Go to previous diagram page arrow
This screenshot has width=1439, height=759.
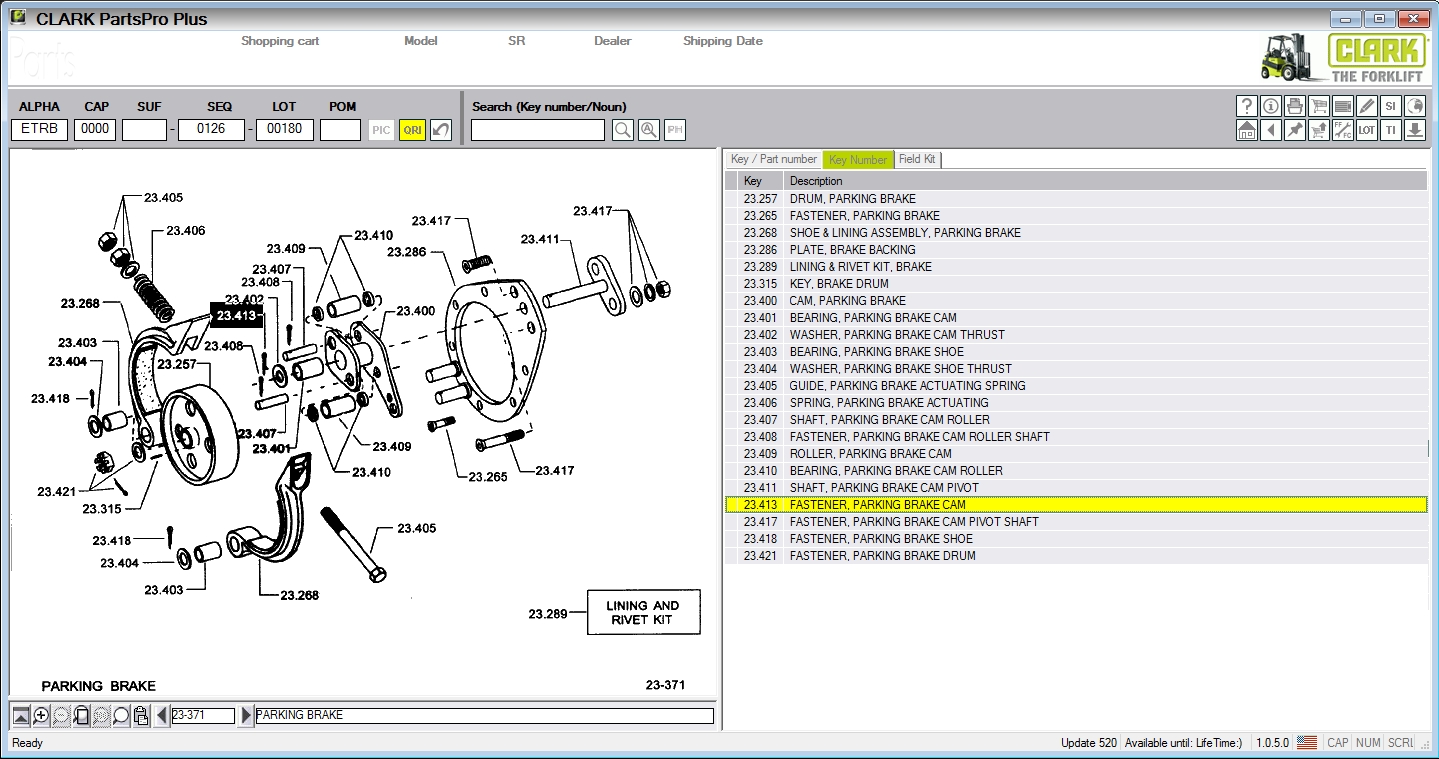click(162, 716)
